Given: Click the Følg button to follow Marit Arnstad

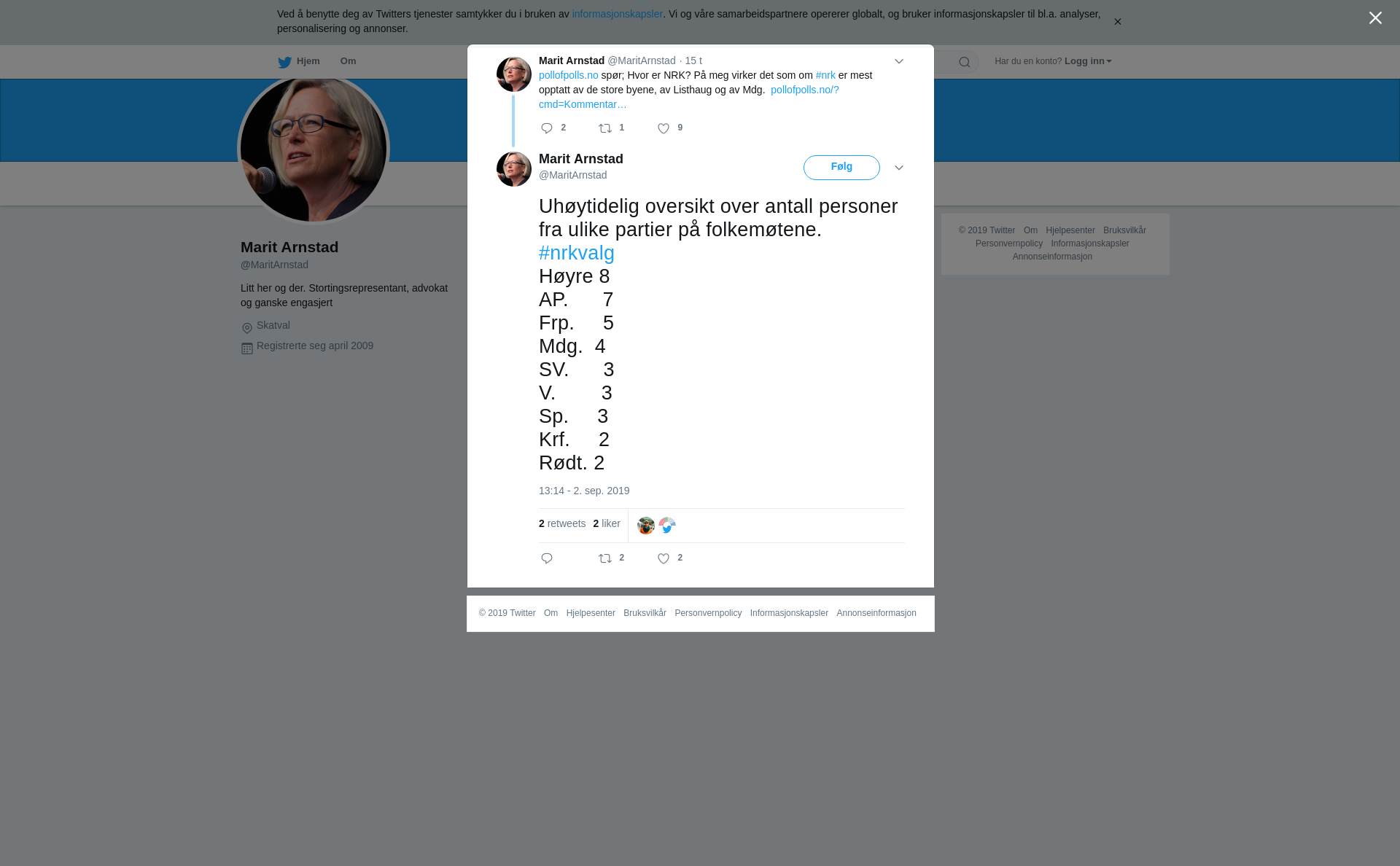Looking at the screenshot, I should 841,167.
